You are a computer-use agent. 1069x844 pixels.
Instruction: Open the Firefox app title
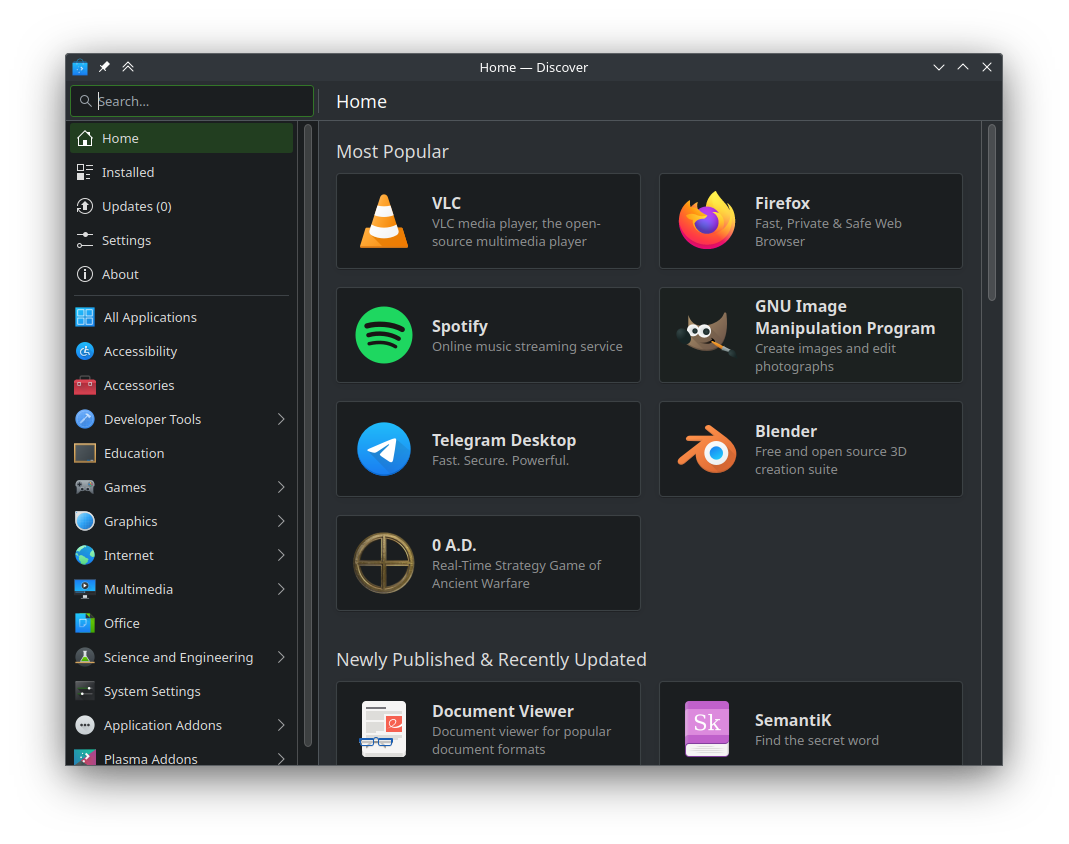[x=782, y=203]
